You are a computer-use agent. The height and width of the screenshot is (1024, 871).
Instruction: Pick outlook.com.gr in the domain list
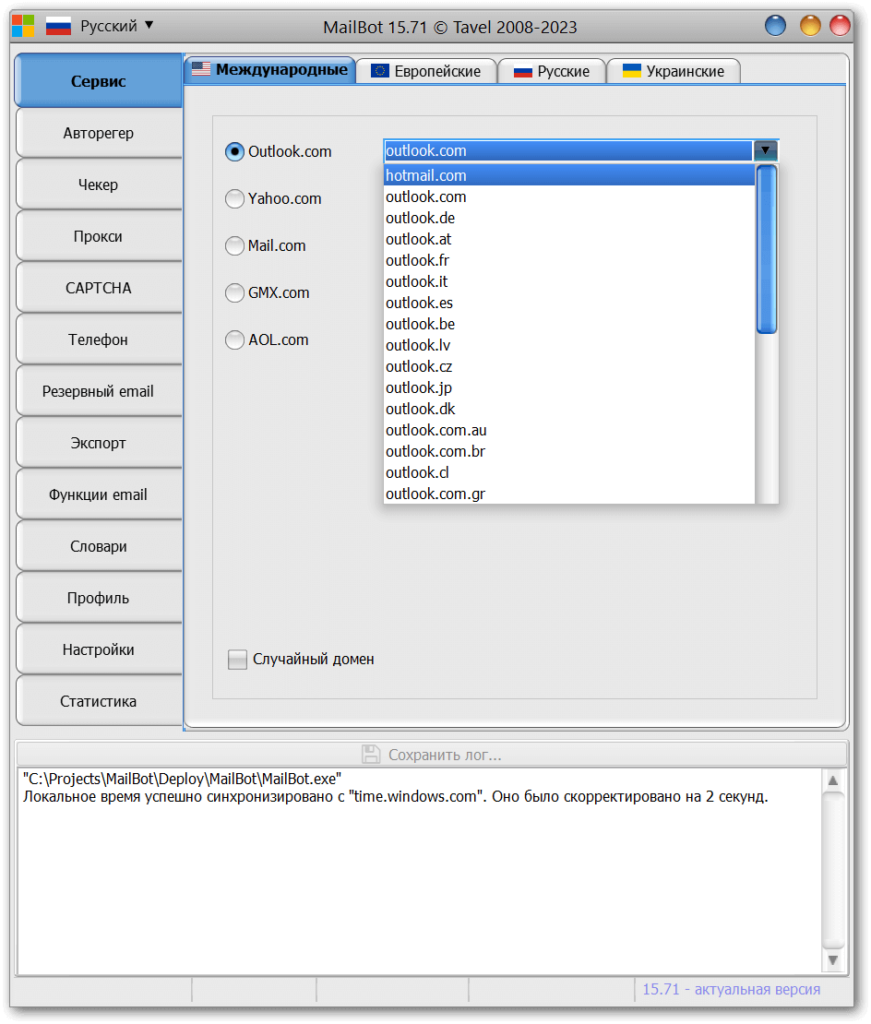pos(569,494)
